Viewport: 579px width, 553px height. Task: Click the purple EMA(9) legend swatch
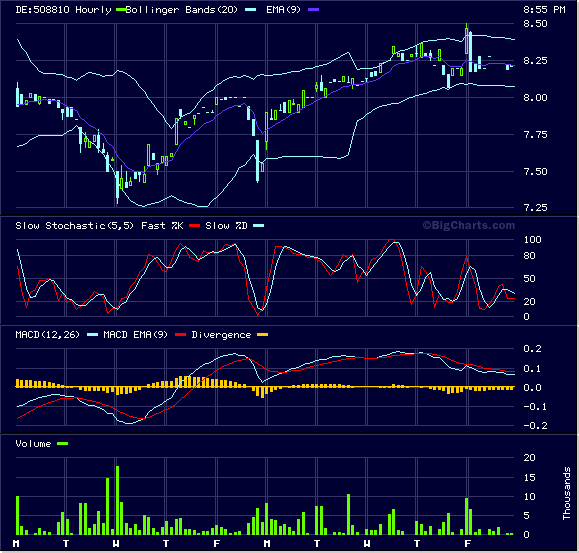click(314, 10)
